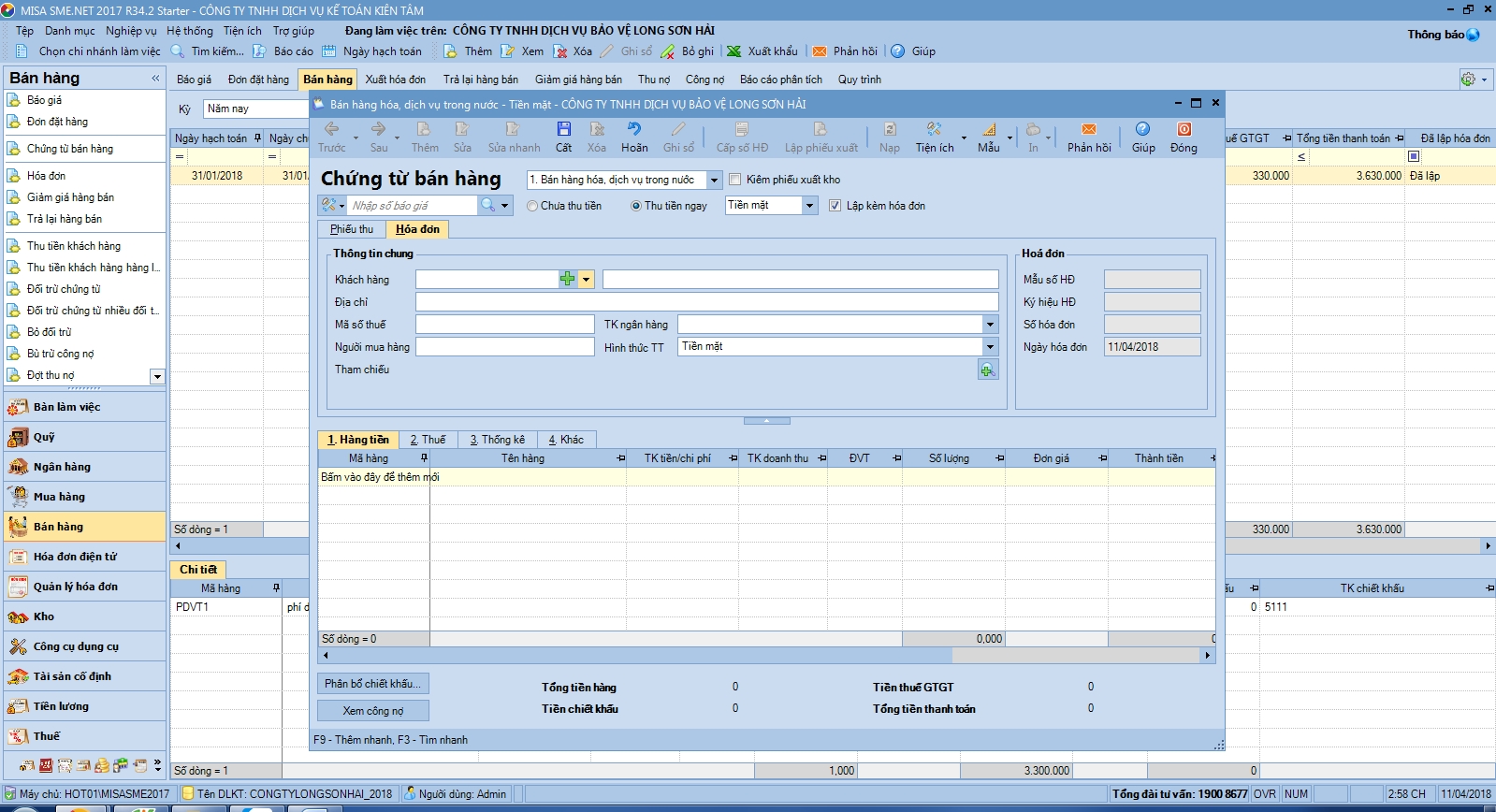Screen dimensions: 1496x812
Task: Switch to the 3. Thống kê tab
Action: (x=497, y=440)
